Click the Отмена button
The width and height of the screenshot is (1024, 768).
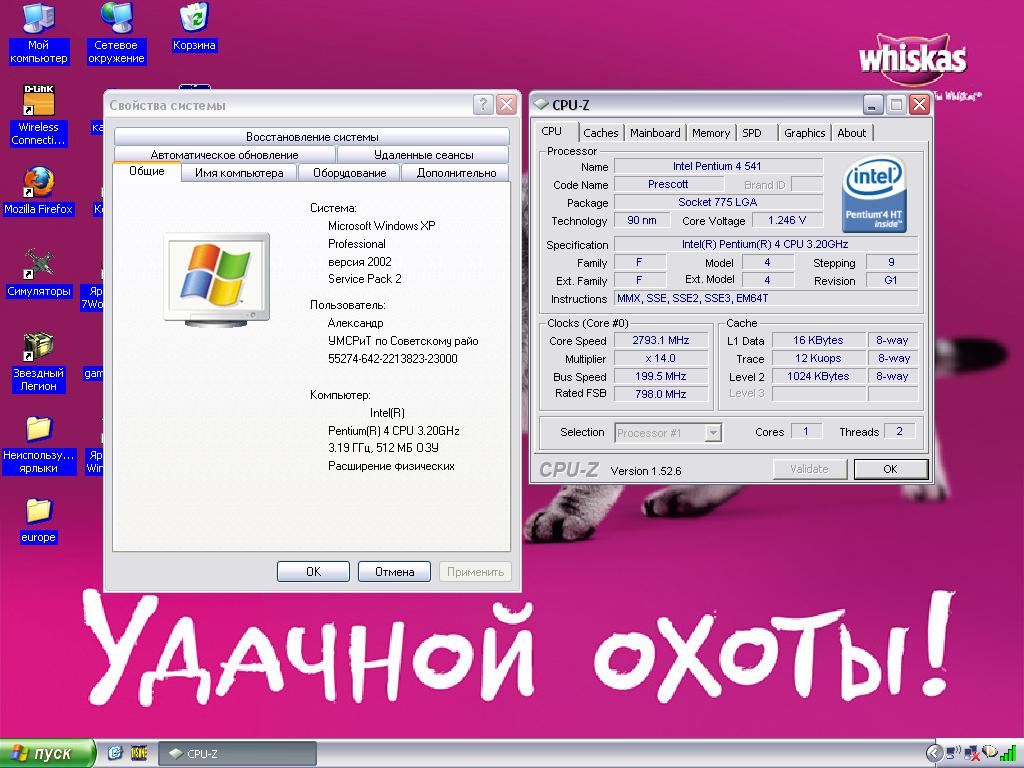pos(394,571)
